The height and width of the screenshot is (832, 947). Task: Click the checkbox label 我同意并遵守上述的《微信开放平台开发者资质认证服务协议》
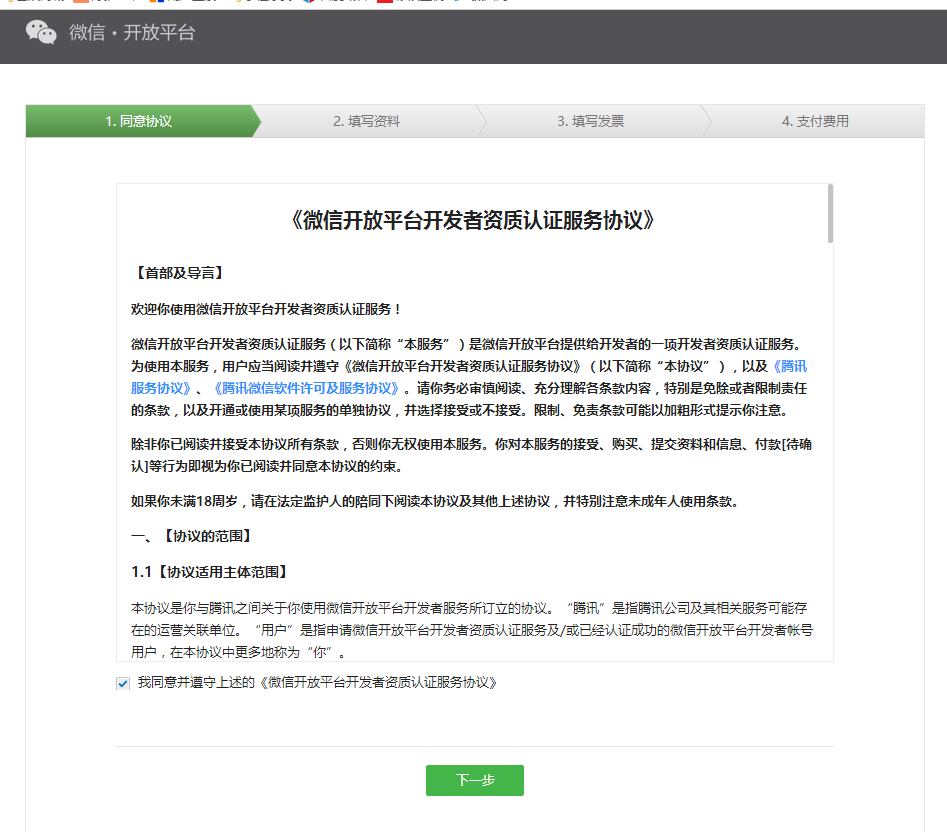[x=317, y=683]
